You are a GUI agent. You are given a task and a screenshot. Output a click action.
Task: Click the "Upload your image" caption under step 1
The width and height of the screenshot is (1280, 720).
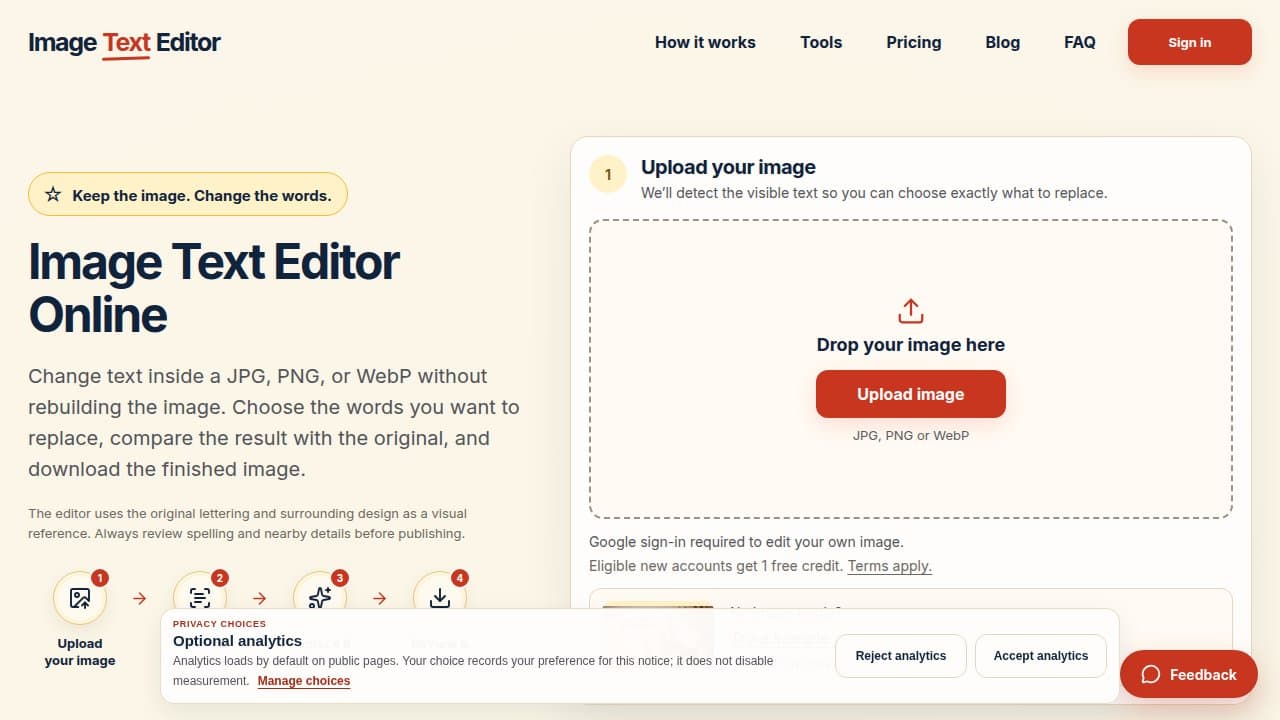tap(80, 652)
